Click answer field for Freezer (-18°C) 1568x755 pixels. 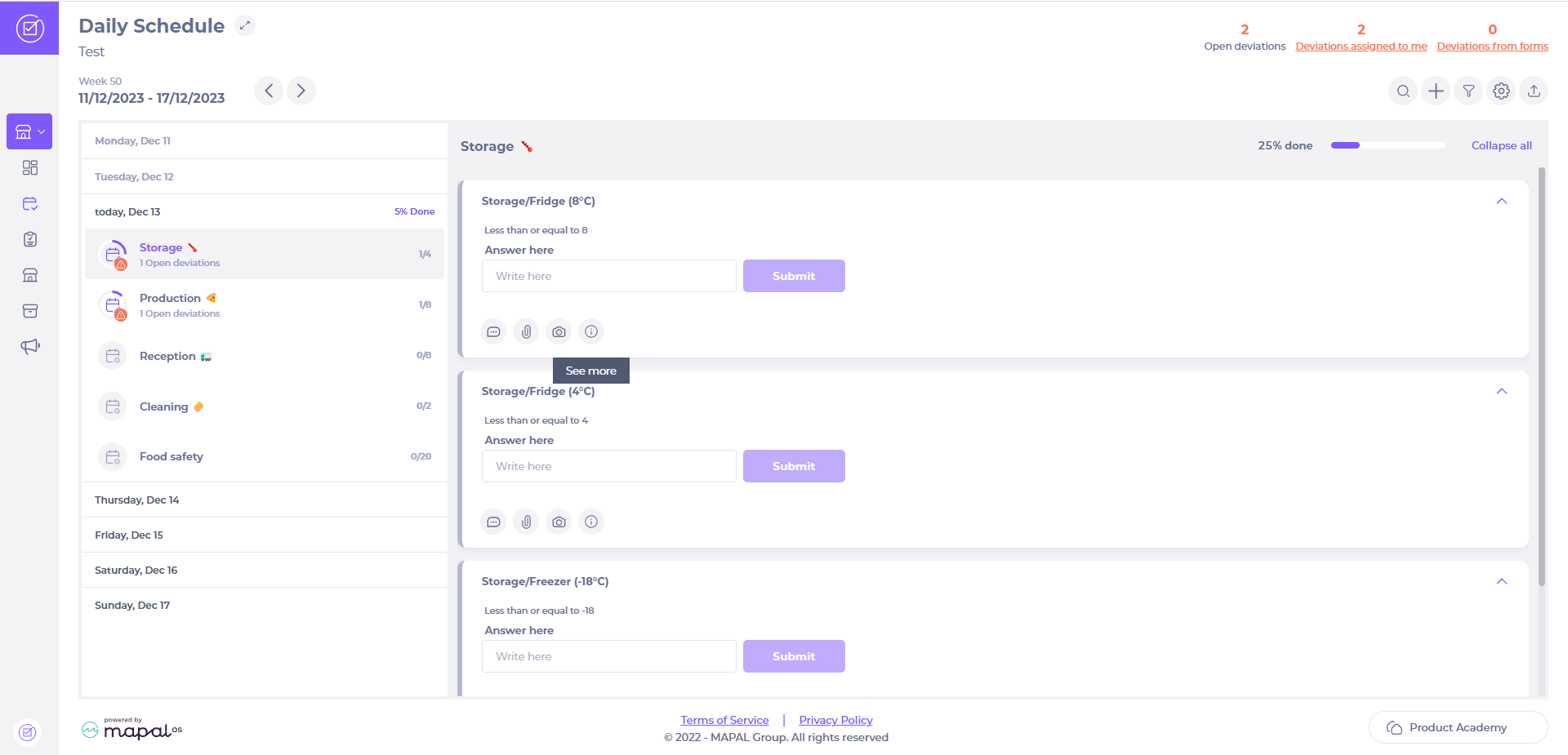coord(609,656)
